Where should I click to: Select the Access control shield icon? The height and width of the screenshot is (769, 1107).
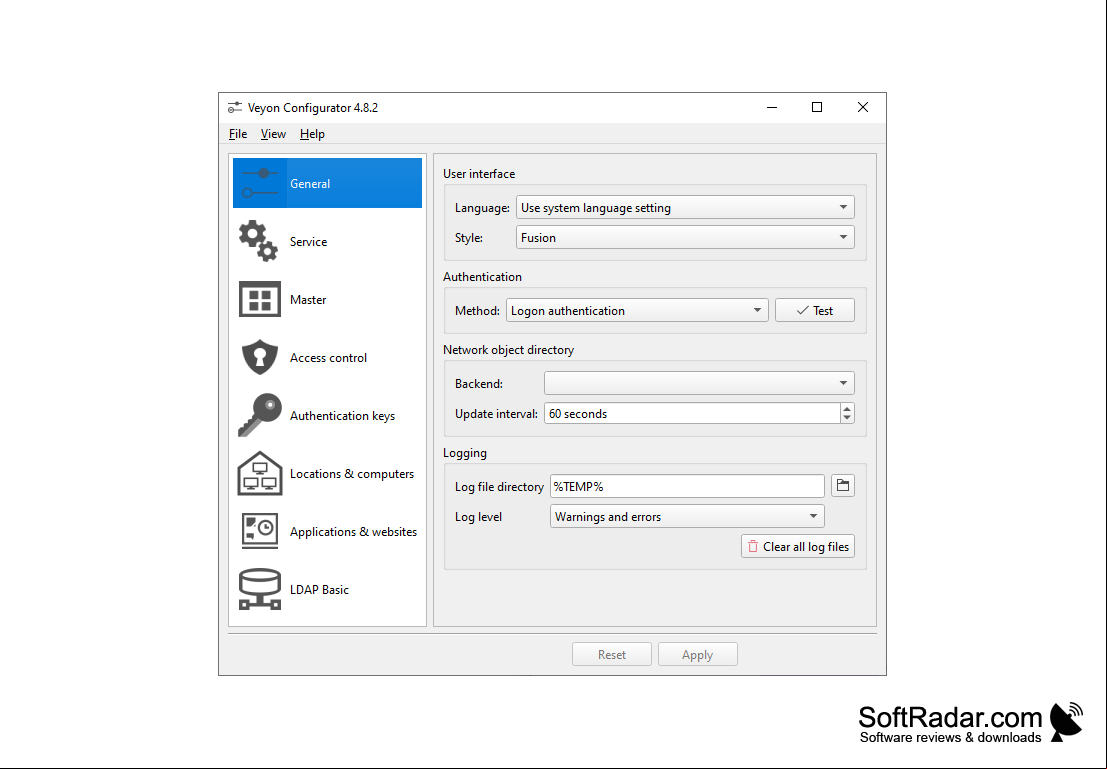(x=260, y=357)
